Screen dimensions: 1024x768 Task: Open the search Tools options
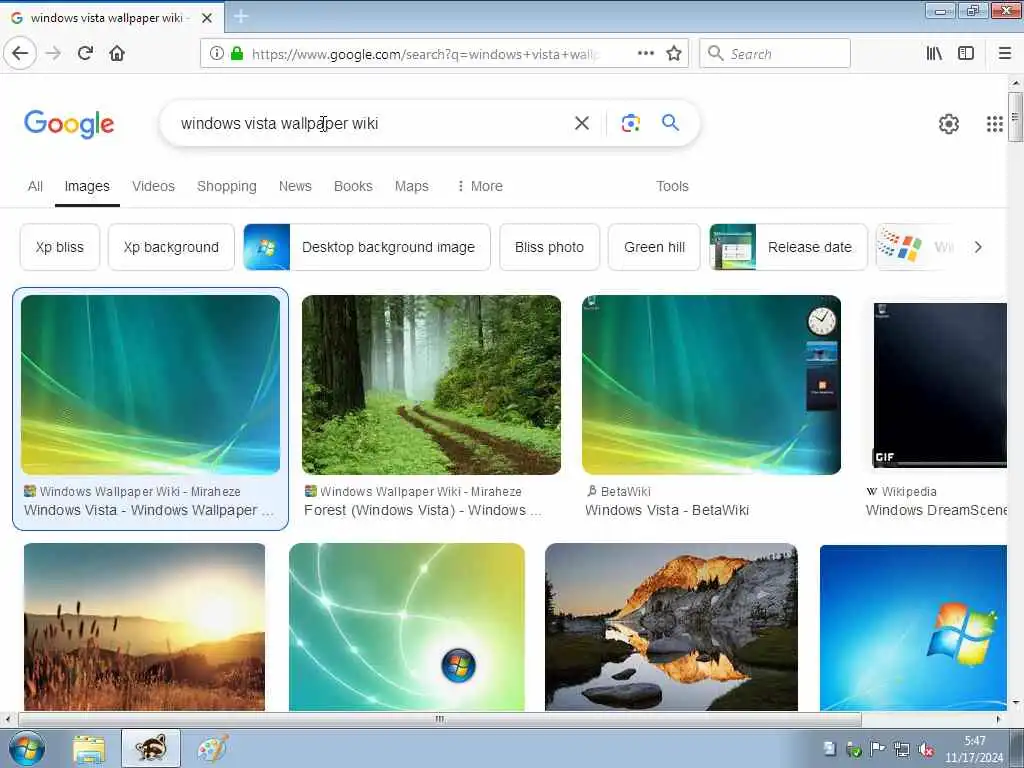point(672,186)
